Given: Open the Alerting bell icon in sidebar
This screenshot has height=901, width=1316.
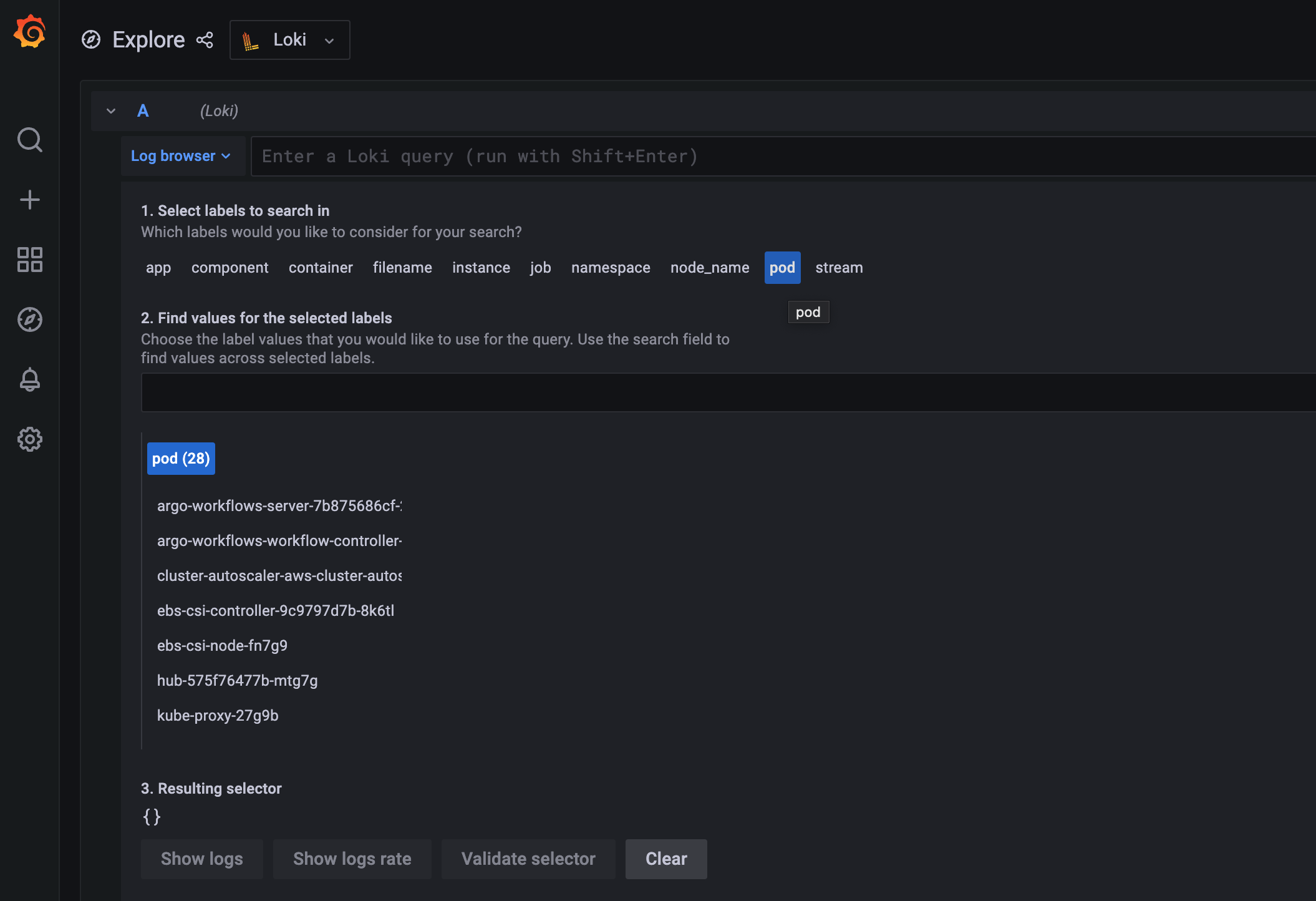Looking at the screenshot, I should point(30,379).
